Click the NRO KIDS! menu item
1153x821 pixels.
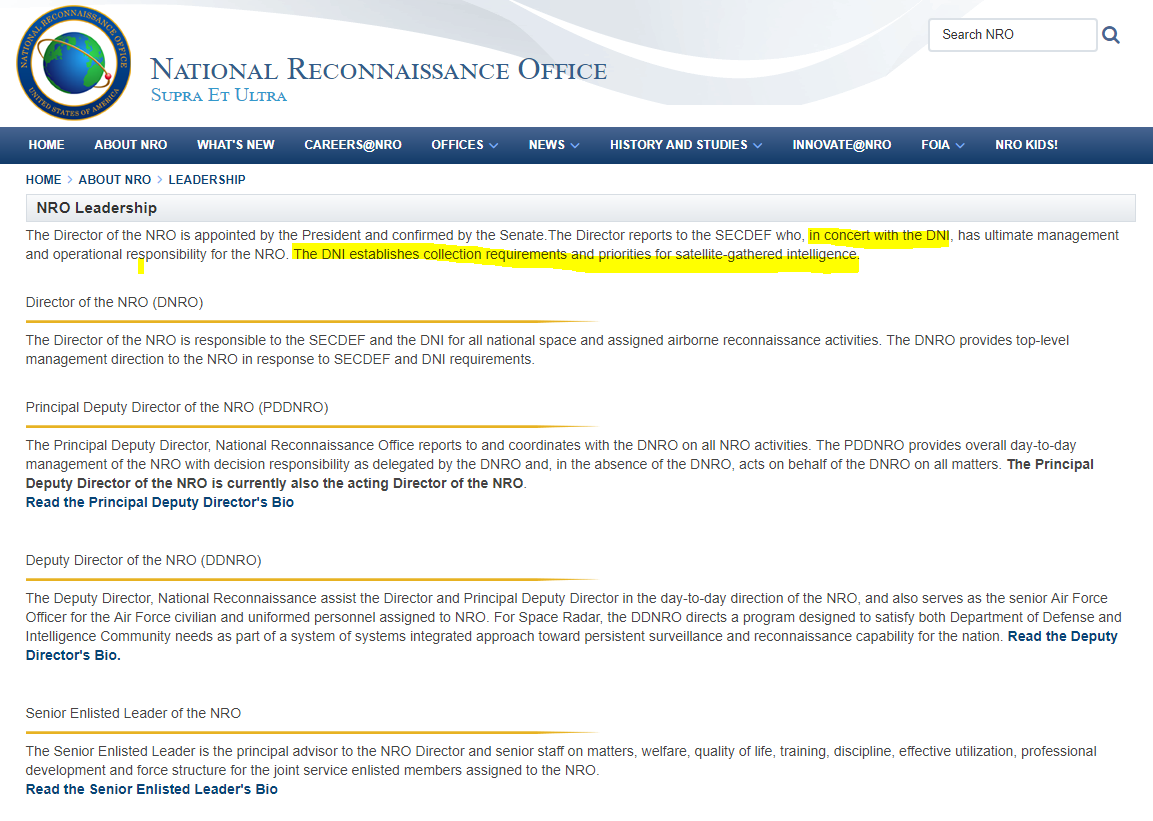pos(1026,145)
